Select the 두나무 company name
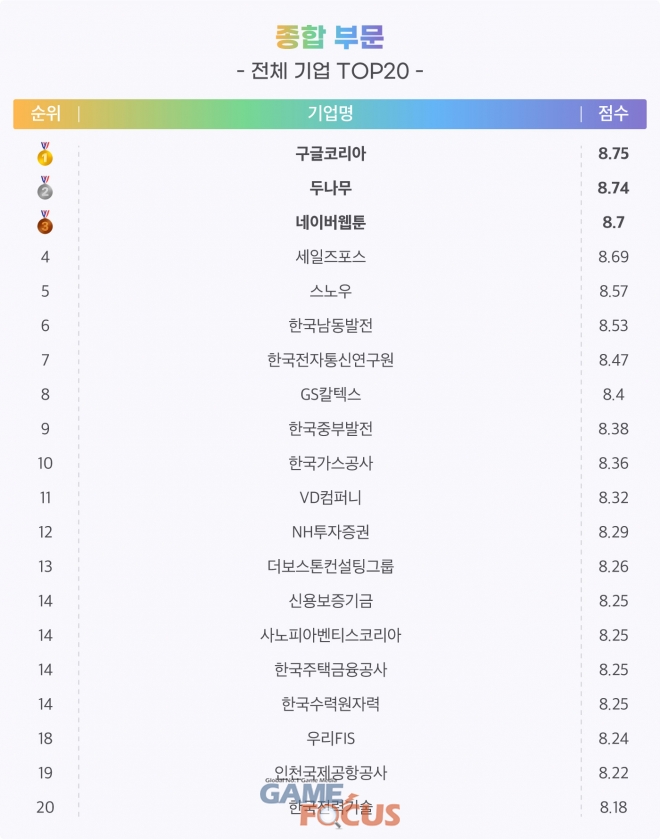 click(x=331, y=188)
